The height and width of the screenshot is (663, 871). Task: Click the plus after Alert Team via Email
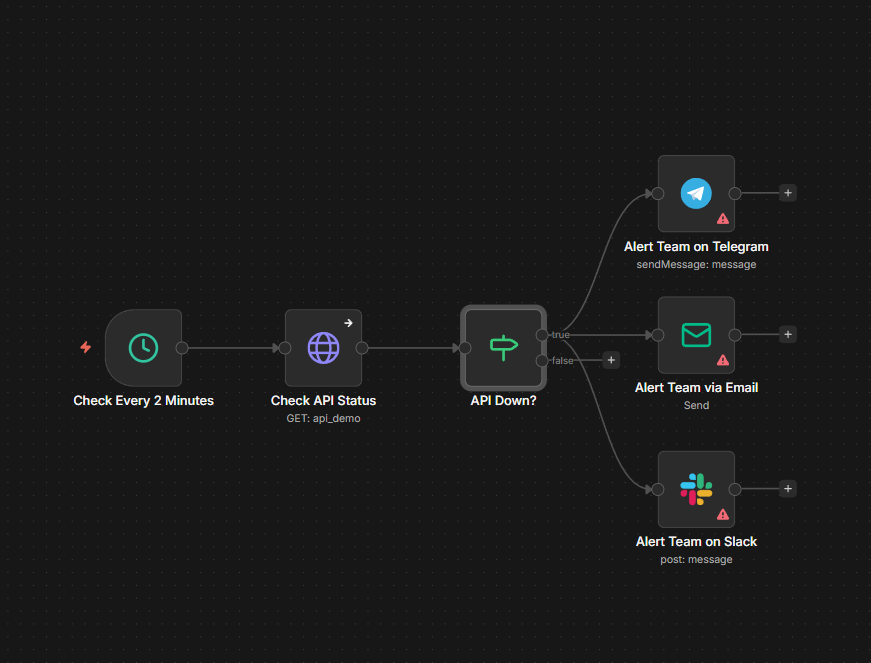(788, 335)
